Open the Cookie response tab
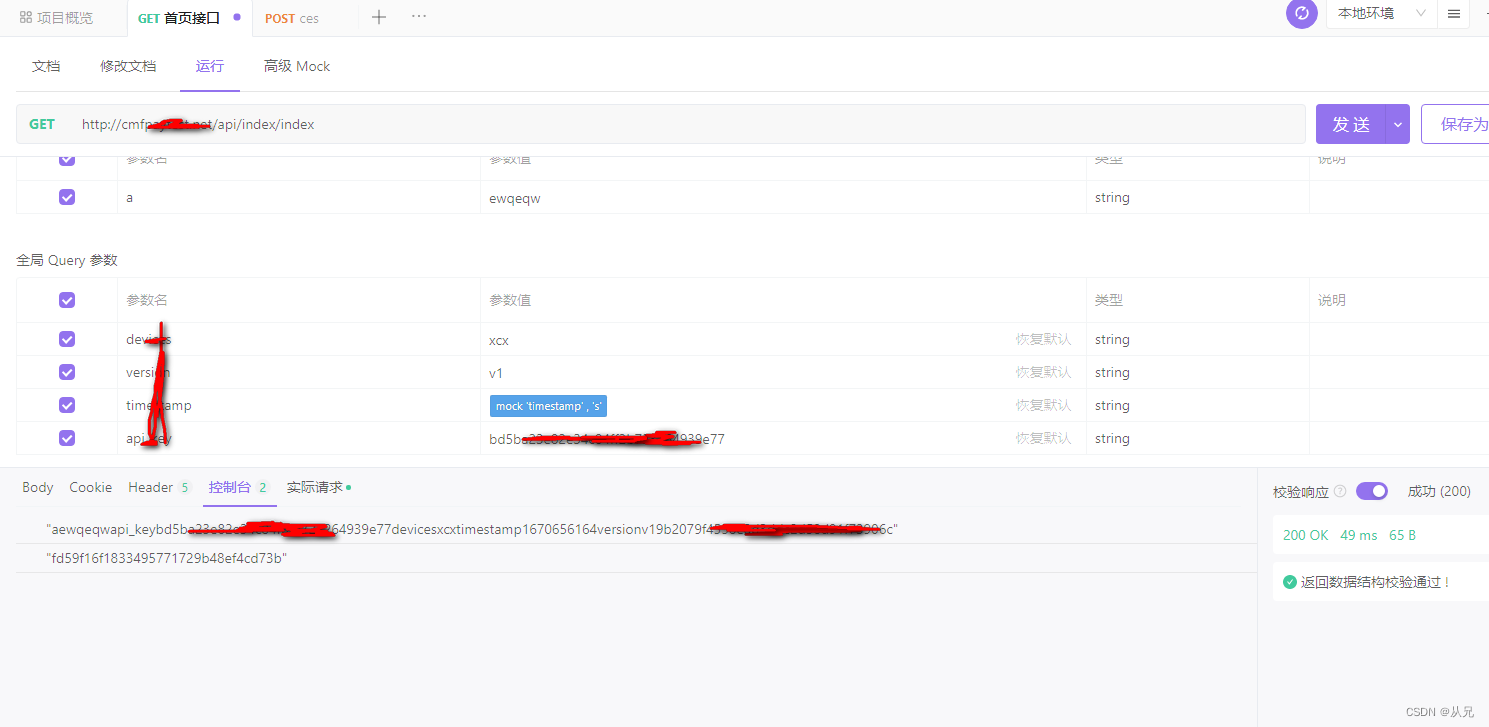1489x727 pixels. click(x=90, y=487)
